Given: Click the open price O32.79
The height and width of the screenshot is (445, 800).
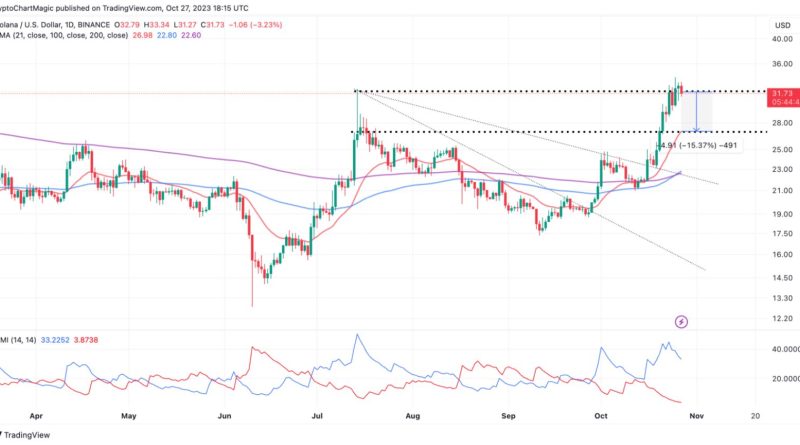Looking at the screenshot, I should [127, 24].
